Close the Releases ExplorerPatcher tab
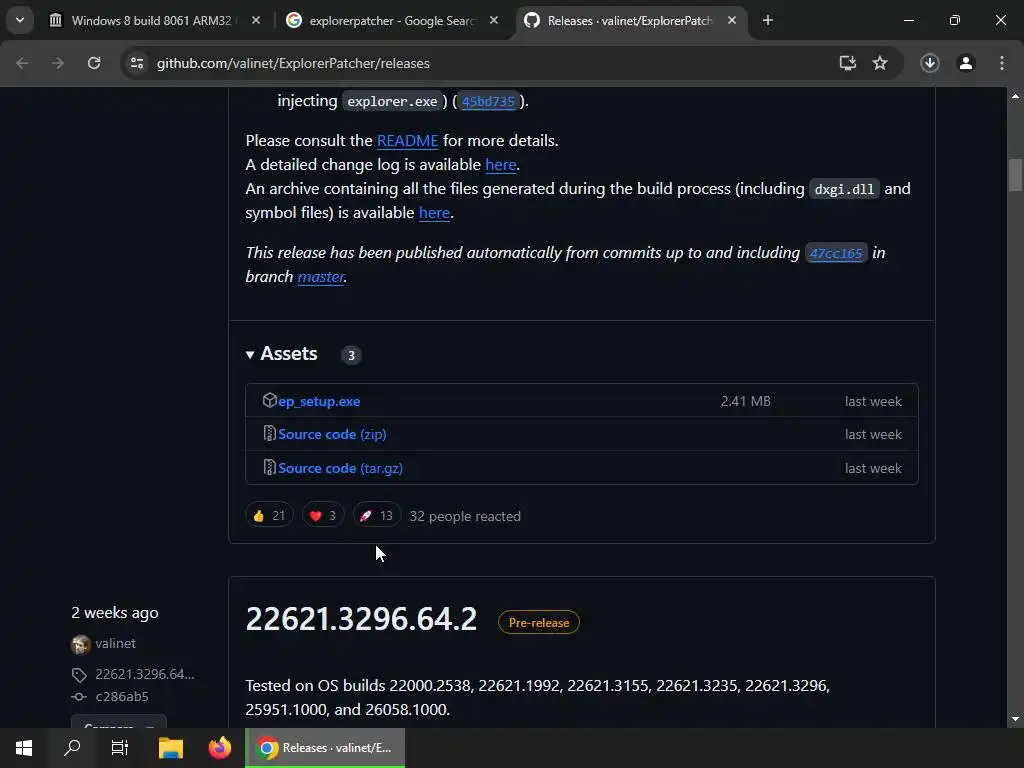Image resolution: width=1024 pixels, height=768 pixels. tap(732, 21)
